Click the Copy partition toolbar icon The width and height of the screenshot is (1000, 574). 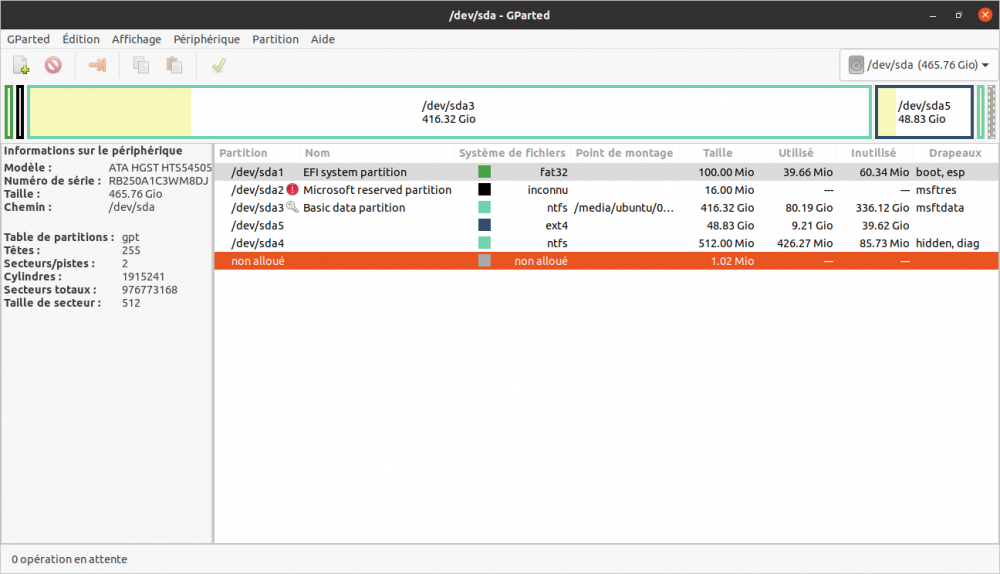click(x=141, y=66)
